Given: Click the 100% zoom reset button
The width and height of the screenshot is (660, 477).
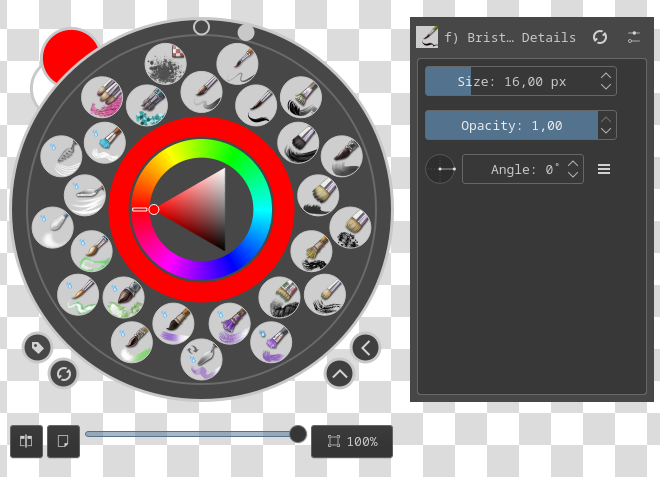Looking at the screenshot, I should pos(352,441).
